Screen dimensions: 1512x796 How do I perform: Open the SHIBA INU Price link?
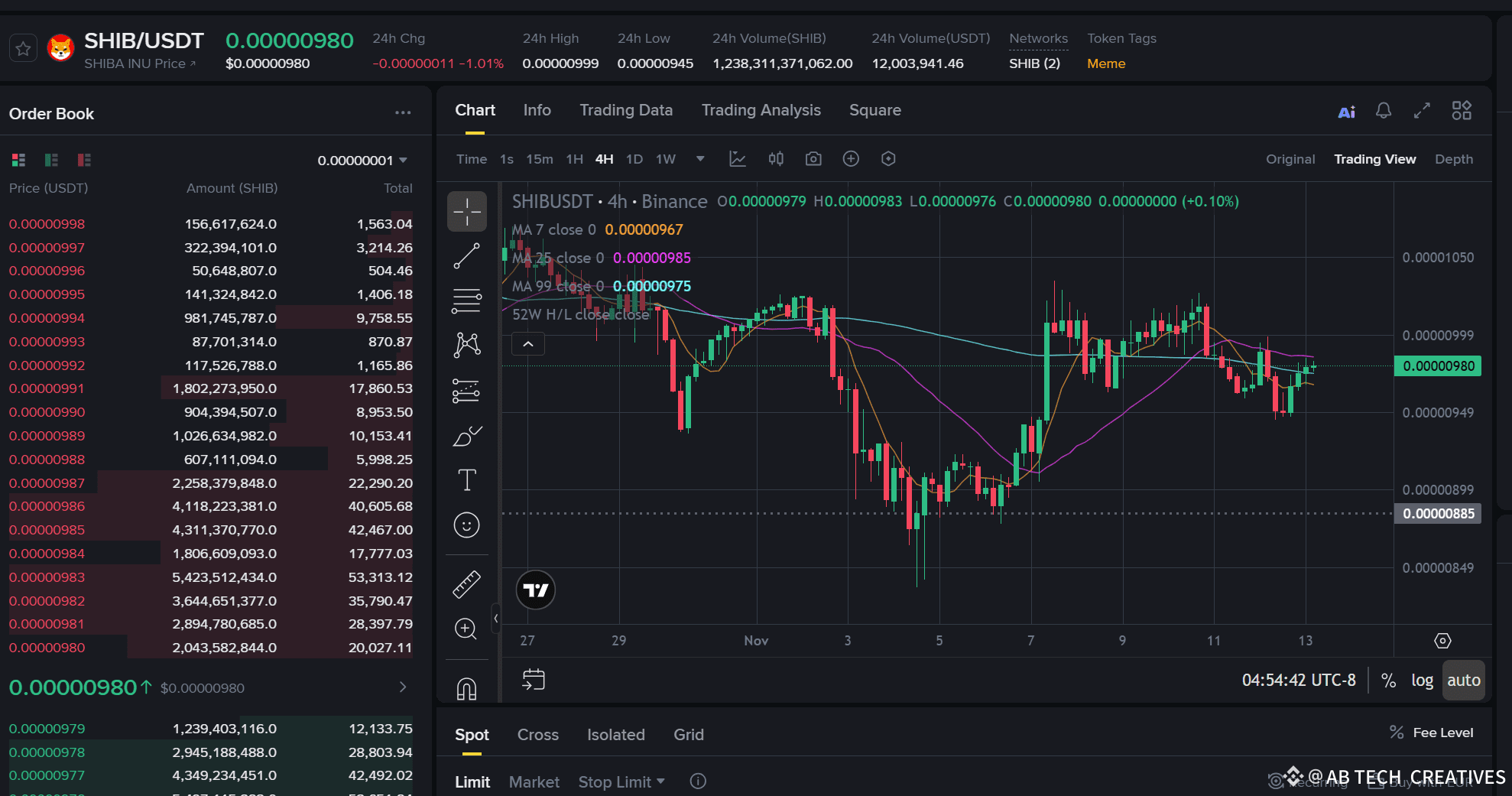point(140,64)
